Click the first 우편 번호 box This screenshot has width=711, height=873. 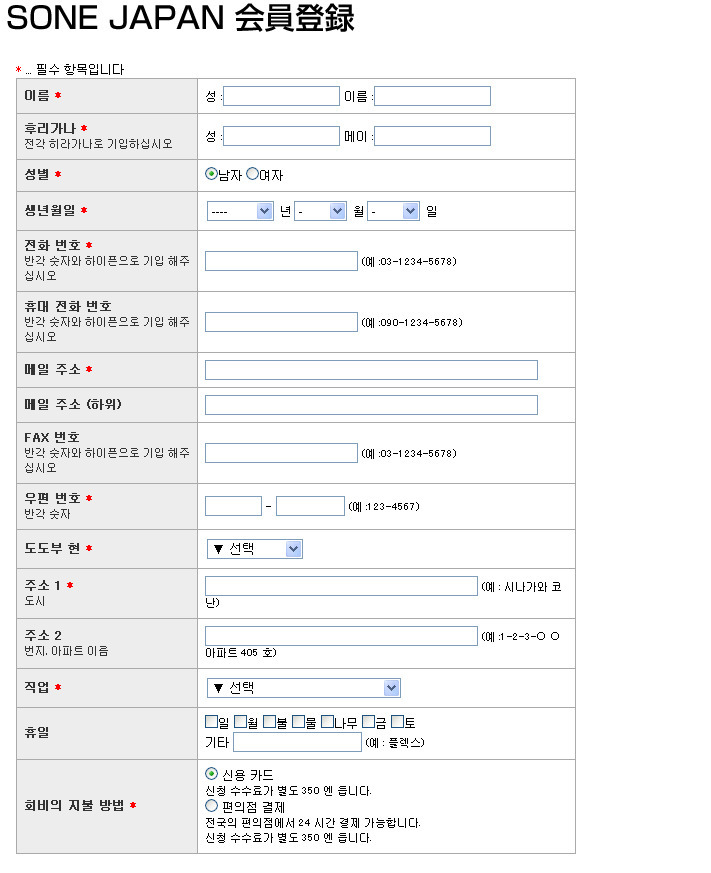point(233,506)
